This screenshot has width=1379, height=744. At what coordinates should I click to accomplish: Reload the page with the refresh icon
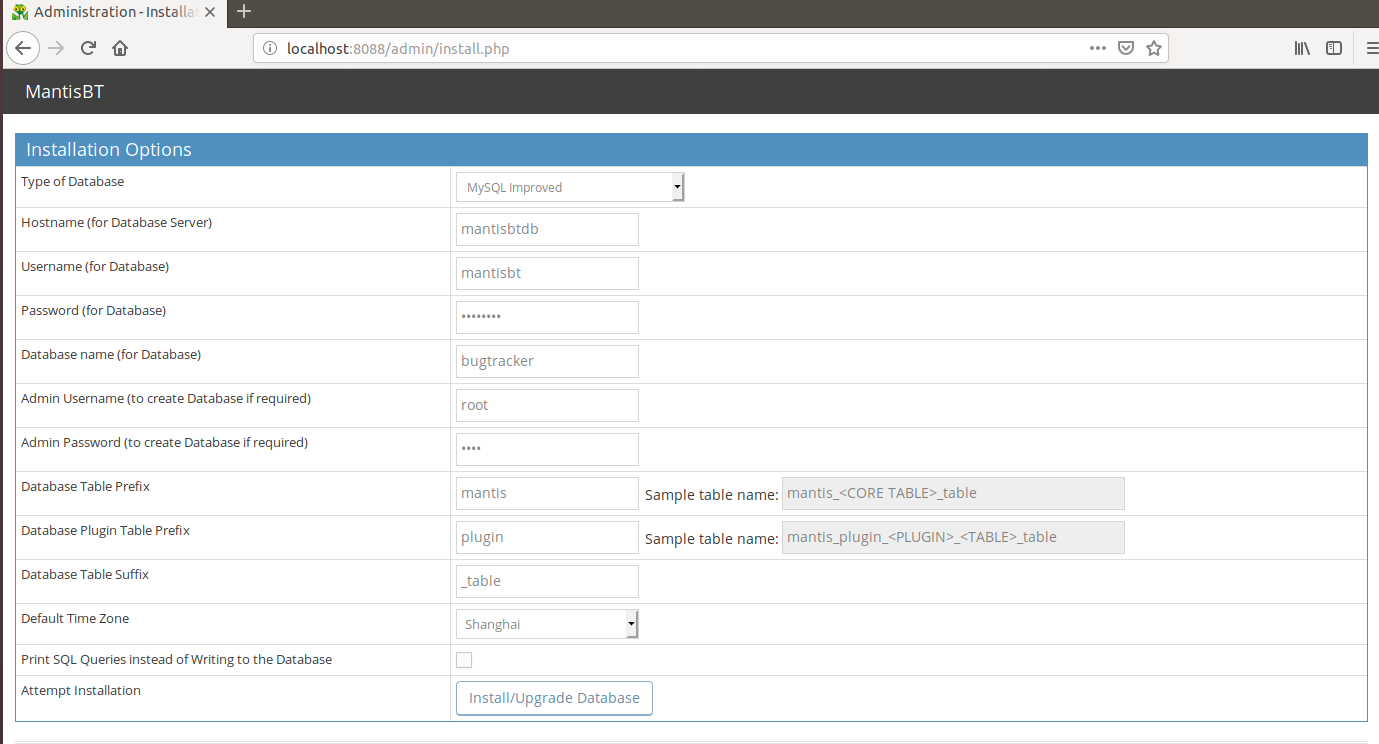tap(88, 48)
